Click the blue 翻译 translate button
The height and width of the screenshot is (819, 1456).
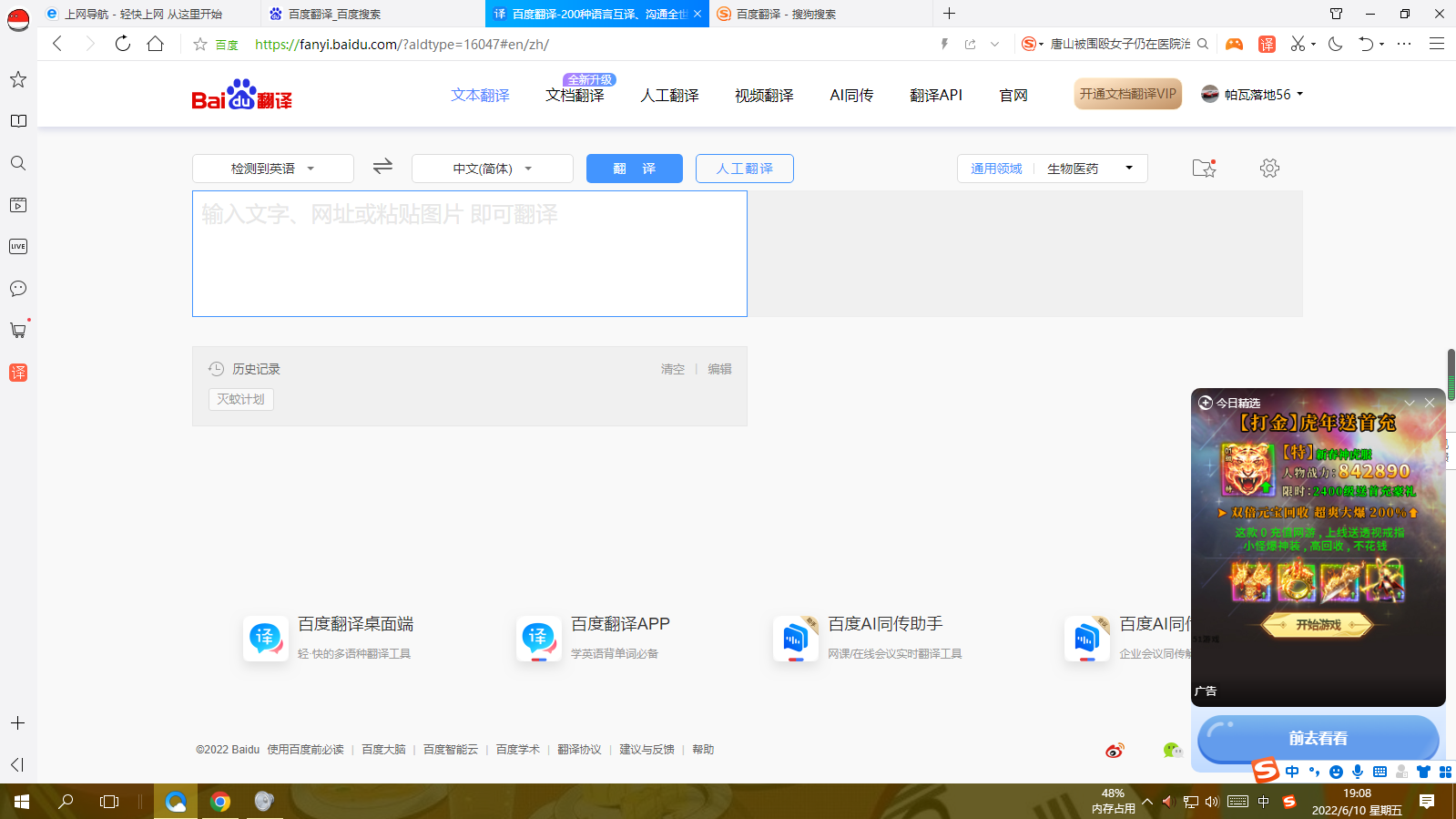click(635, 169)
